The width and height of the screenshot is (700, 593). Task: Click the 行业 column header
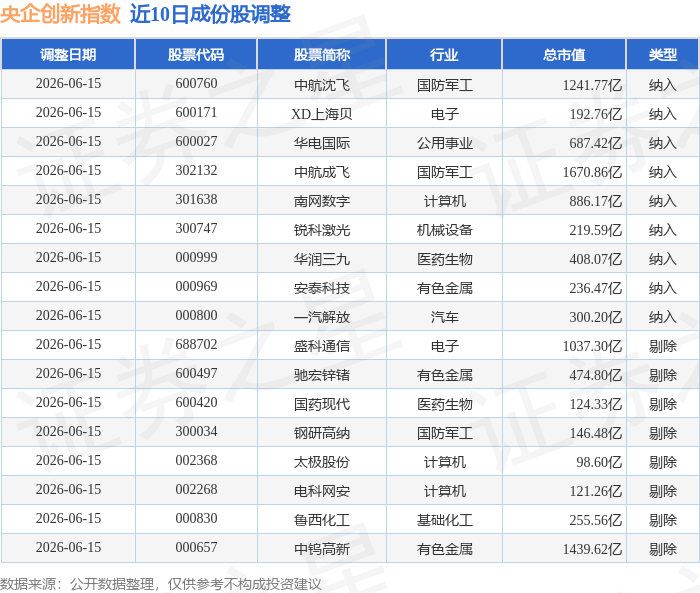[444, 54]
